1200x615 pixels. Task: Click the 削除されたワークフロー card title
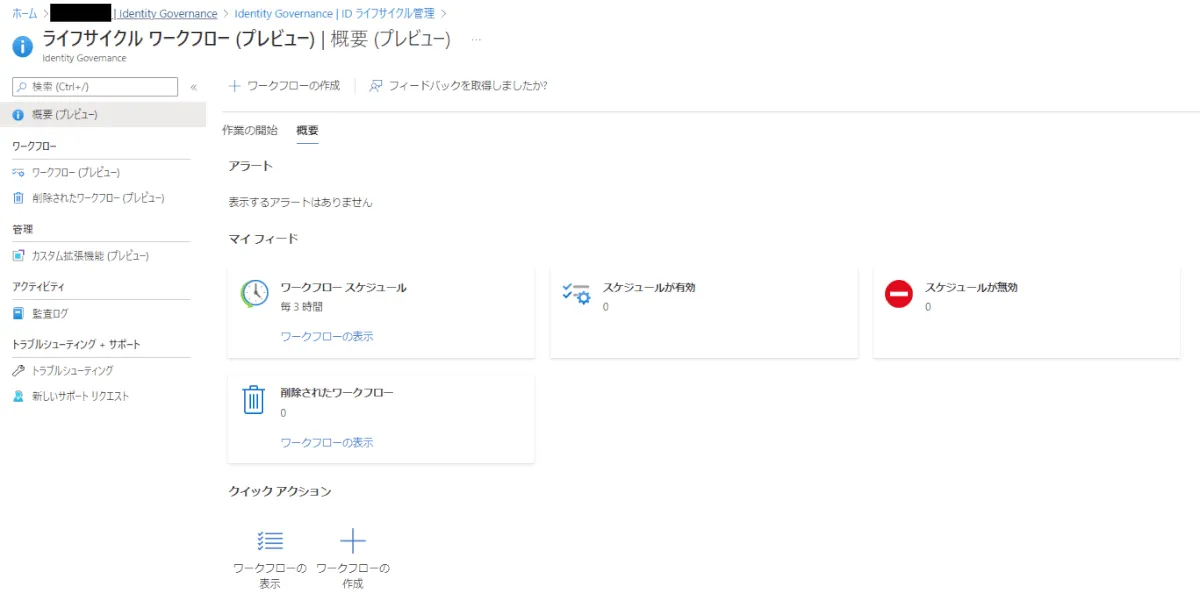coord(337,393)
